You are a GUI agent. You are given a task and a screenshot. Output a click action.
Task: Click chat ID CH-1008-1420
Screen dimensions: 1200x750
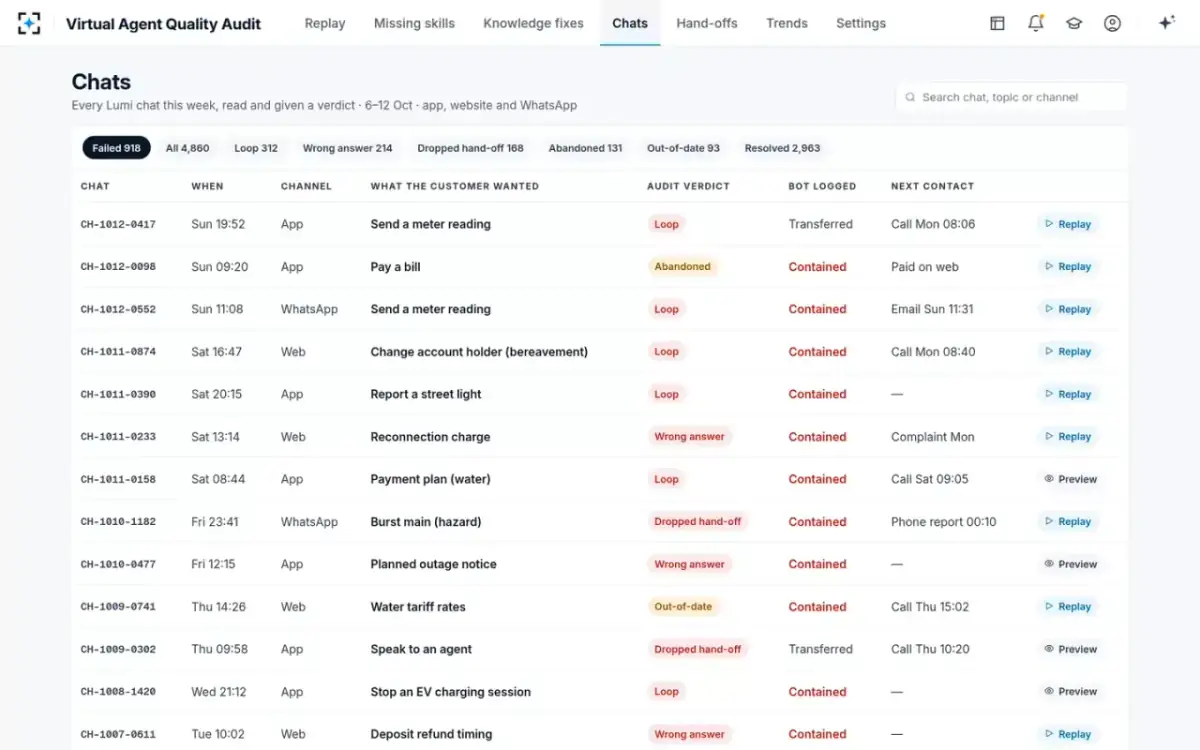click(x=118, y=692)
